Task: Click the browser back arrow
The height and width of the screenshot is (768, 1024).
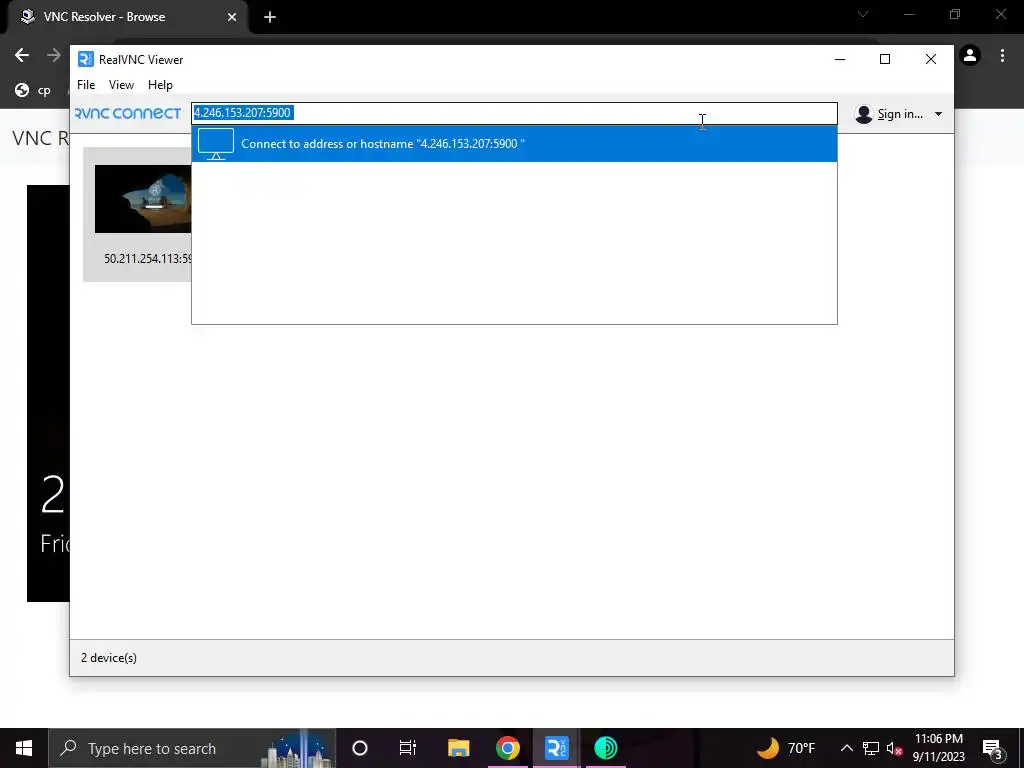Action: [x=22, y=56]
